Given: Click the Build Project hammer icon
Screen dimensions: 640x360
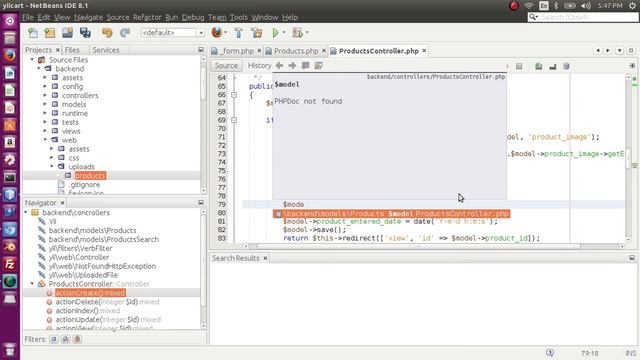Looking at the screenshot, I should 239,33.
